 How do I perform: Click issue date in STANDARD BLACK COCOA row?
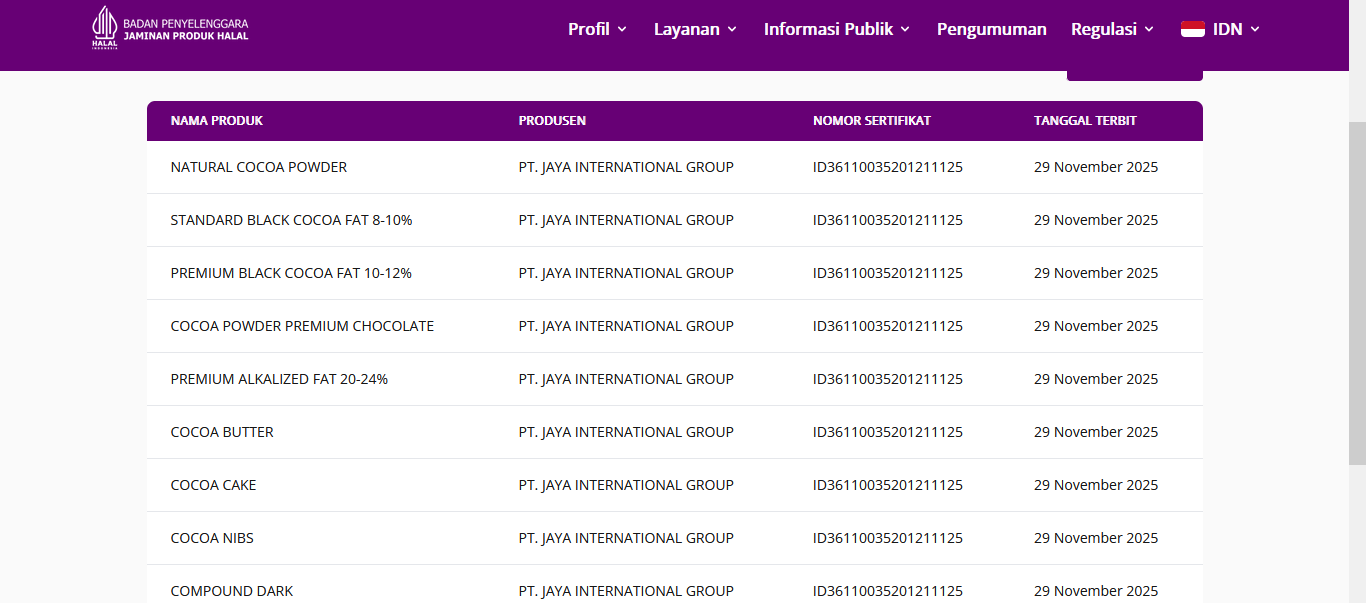tap(1096, 220)
